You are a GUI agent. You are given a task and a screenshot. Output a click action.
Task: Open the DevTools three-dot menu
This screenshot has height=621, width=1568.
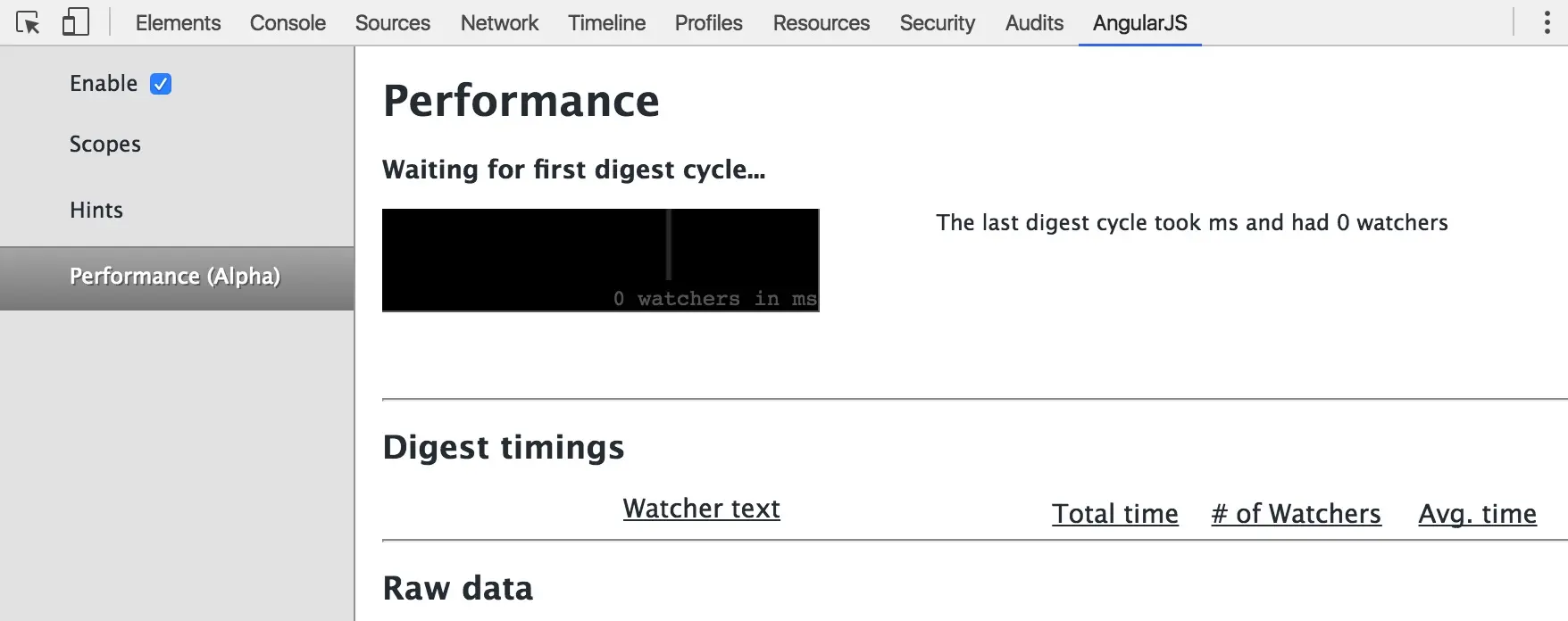[x=1547, y=22]
